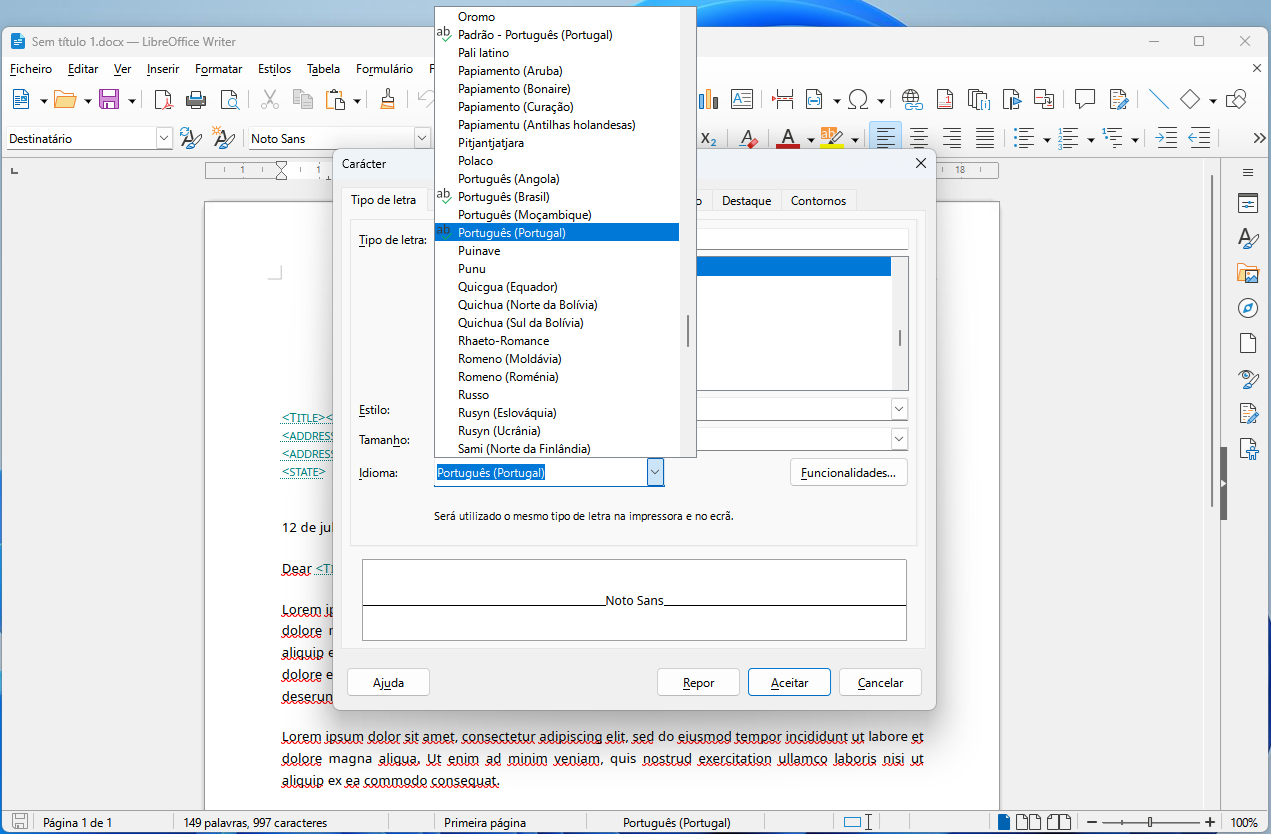Screen dimensions: 1271x834
Task: Click the Repor button
Action: (698, 683)
